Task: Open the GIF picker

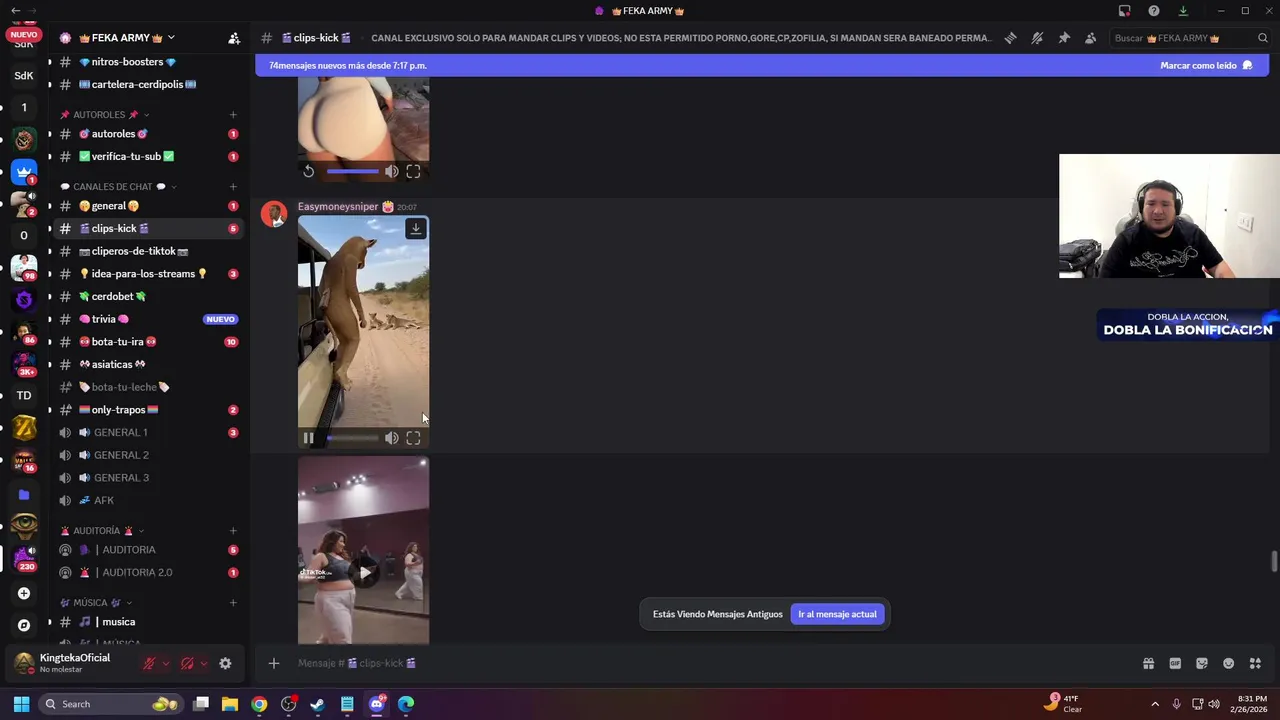Action: (x=1175, y=663)
